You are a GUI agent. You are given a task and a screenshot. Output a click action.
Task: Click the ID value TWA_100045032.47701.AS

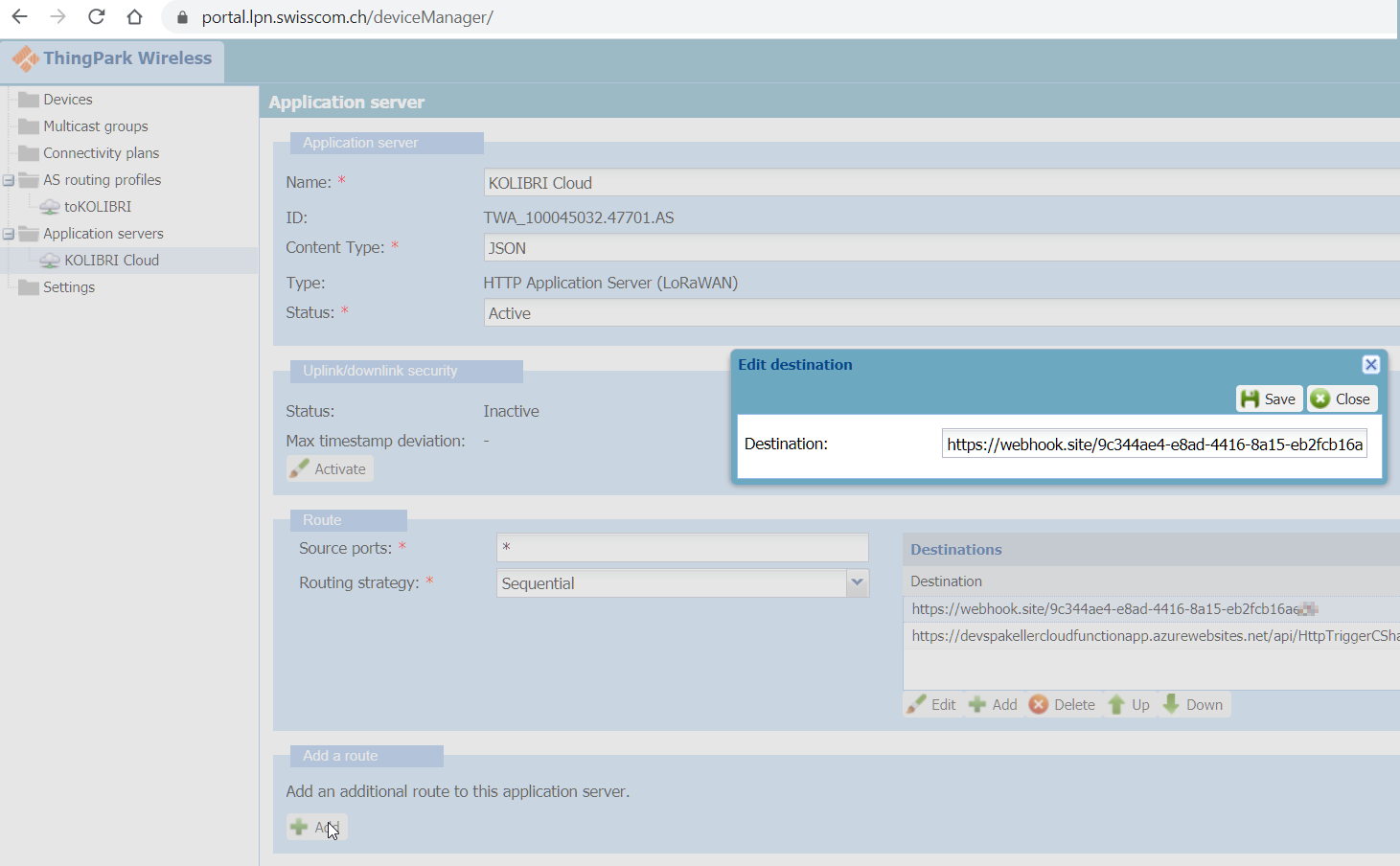tap(579, 217)
